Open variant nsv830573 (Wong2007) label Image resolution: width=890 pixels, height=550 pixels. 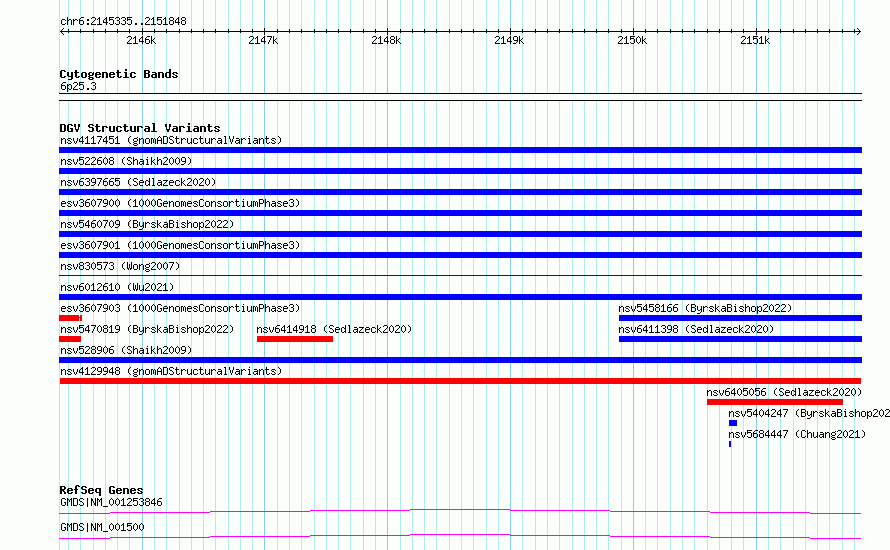click(120, 266)
